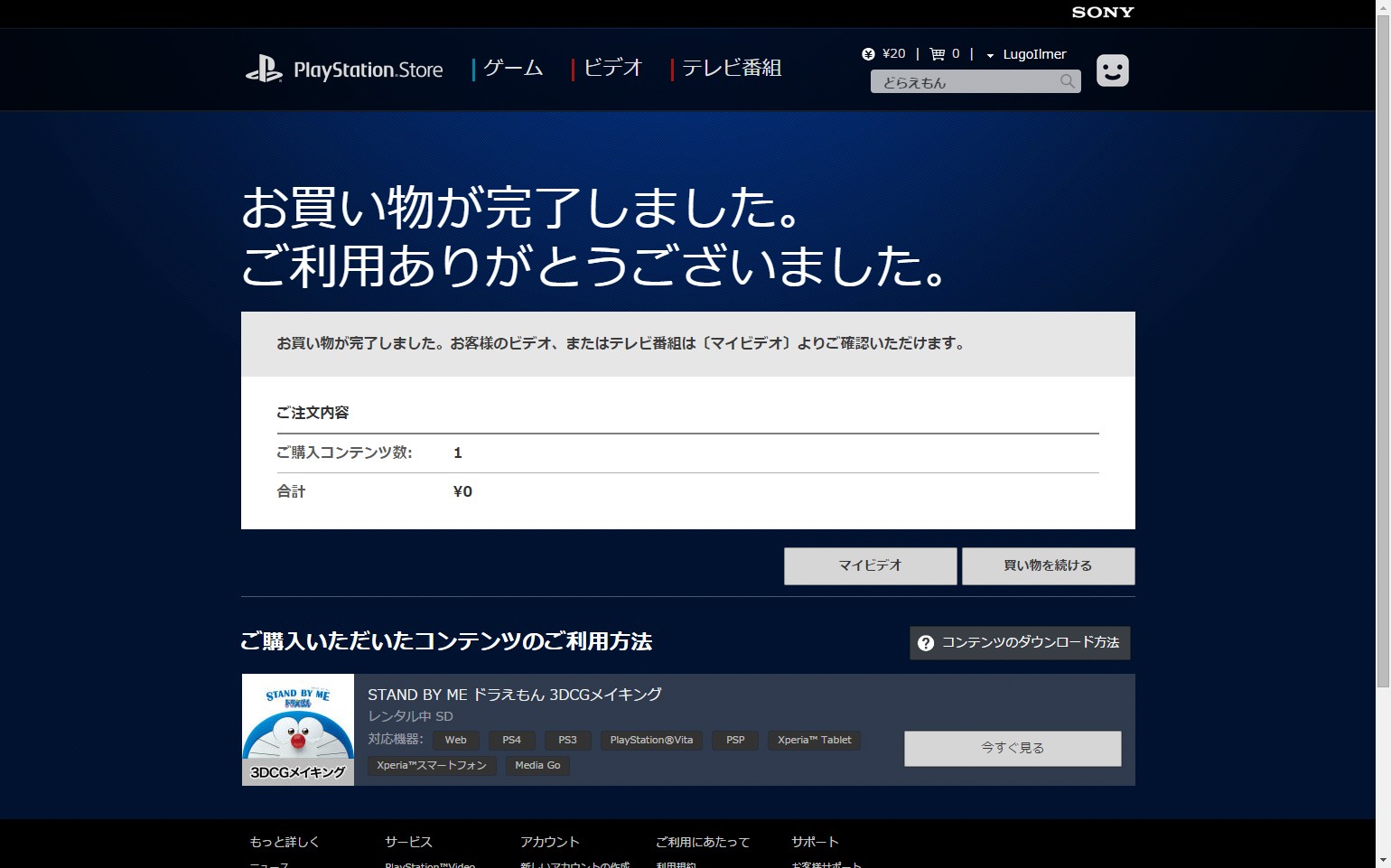This screenshot has width=1391, height=868.
Task: Click the アカウント footer heading
Action: (550, 842)
